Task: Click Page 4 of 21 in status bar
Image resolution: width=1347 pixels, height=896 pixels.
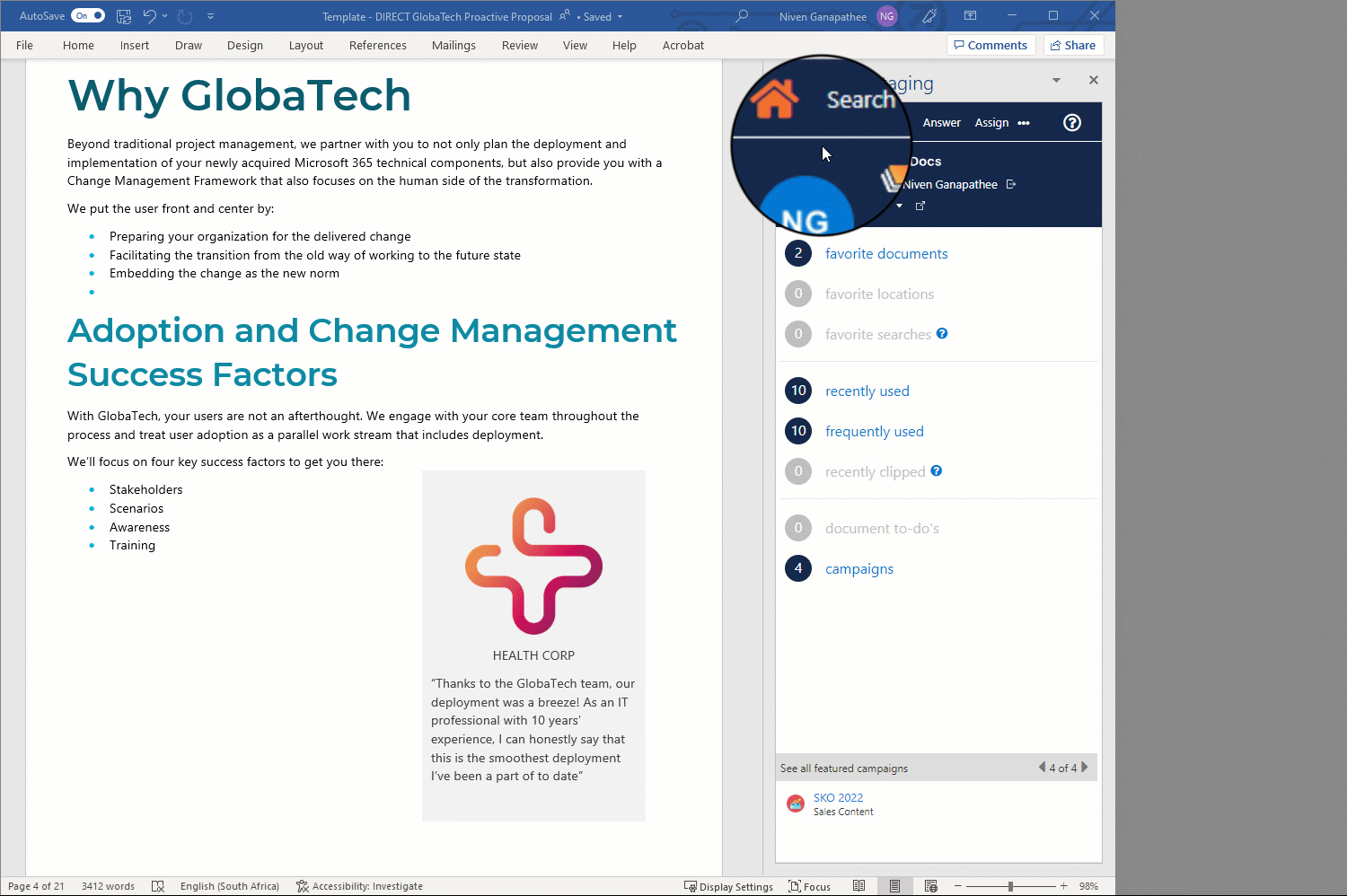Action: click(x=36, y=886)
